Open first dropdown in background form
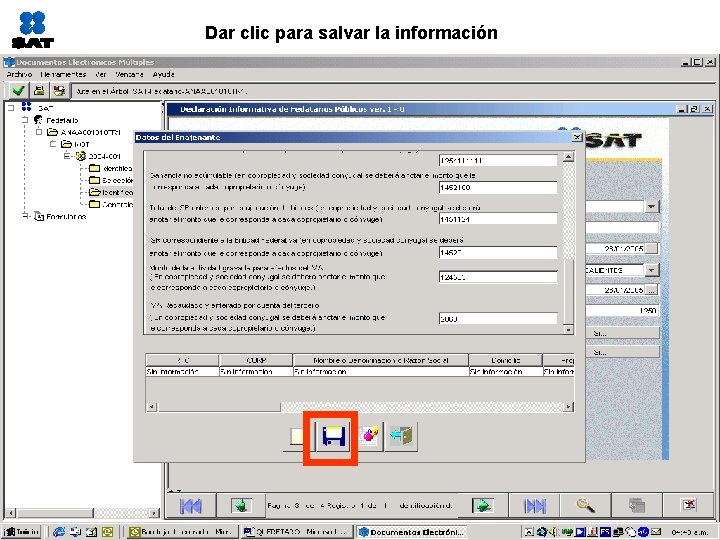720x540 pixels. [651, 207]
